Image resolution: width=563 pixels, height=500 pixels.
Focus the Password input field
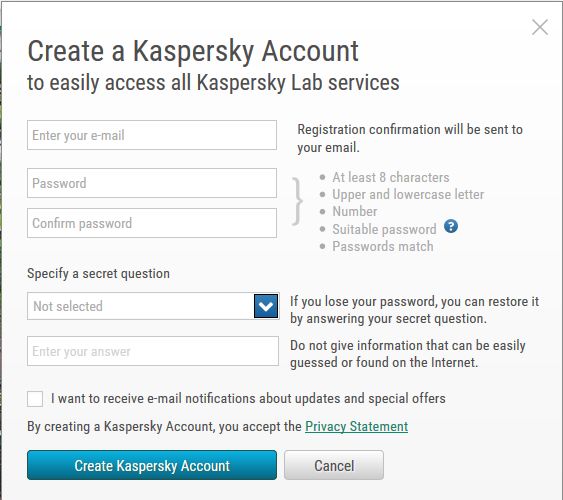click(x=152, y=183)
